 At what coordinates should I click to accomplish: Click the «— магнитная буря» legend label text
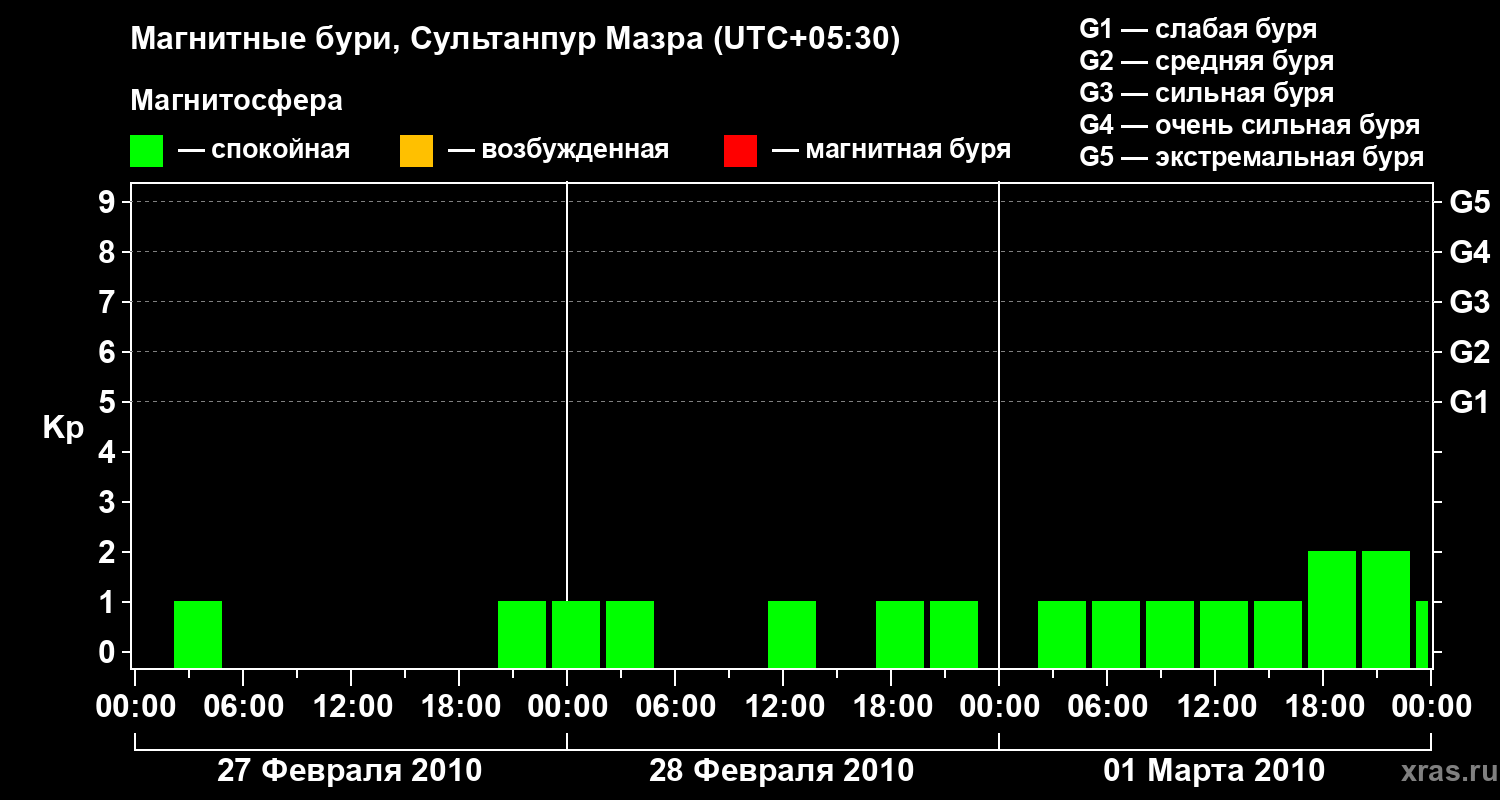(891, 151)
